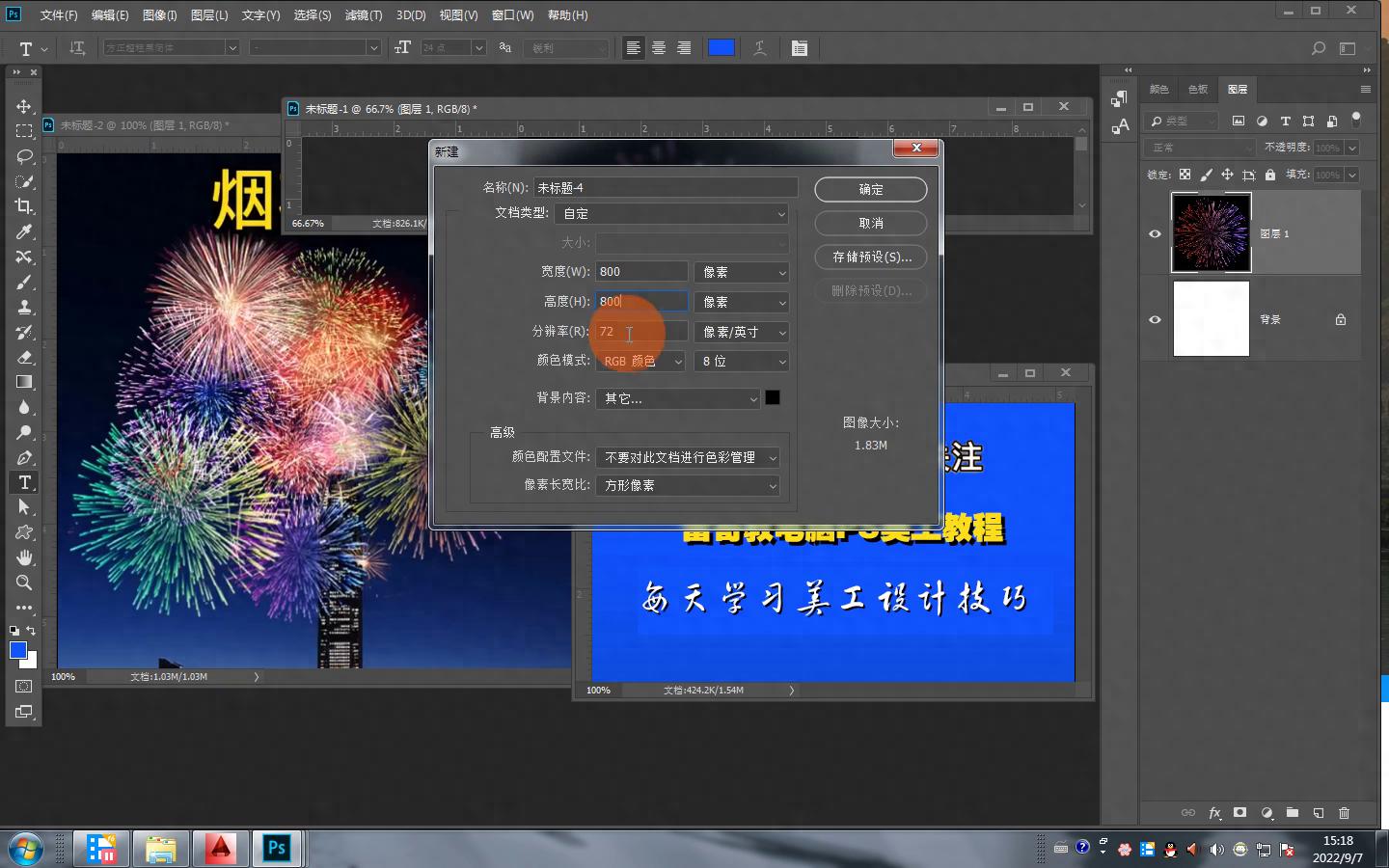This screenshot has width=1389, height=868.
Task: Toggle visibility of the 背景 layer
Action: click(x=1155, y=319)
